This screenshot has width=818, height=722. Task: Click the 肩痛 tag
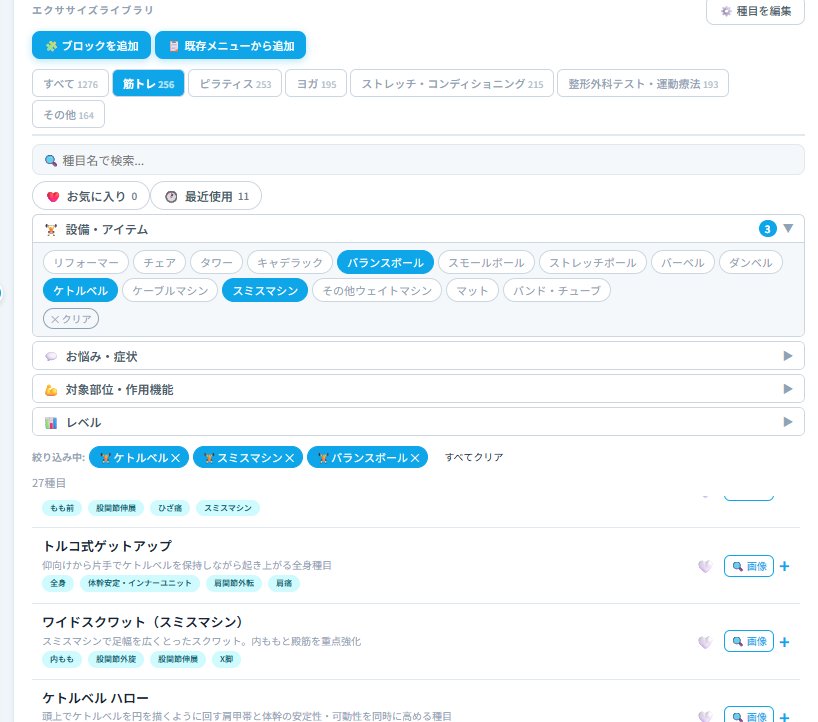284,583
